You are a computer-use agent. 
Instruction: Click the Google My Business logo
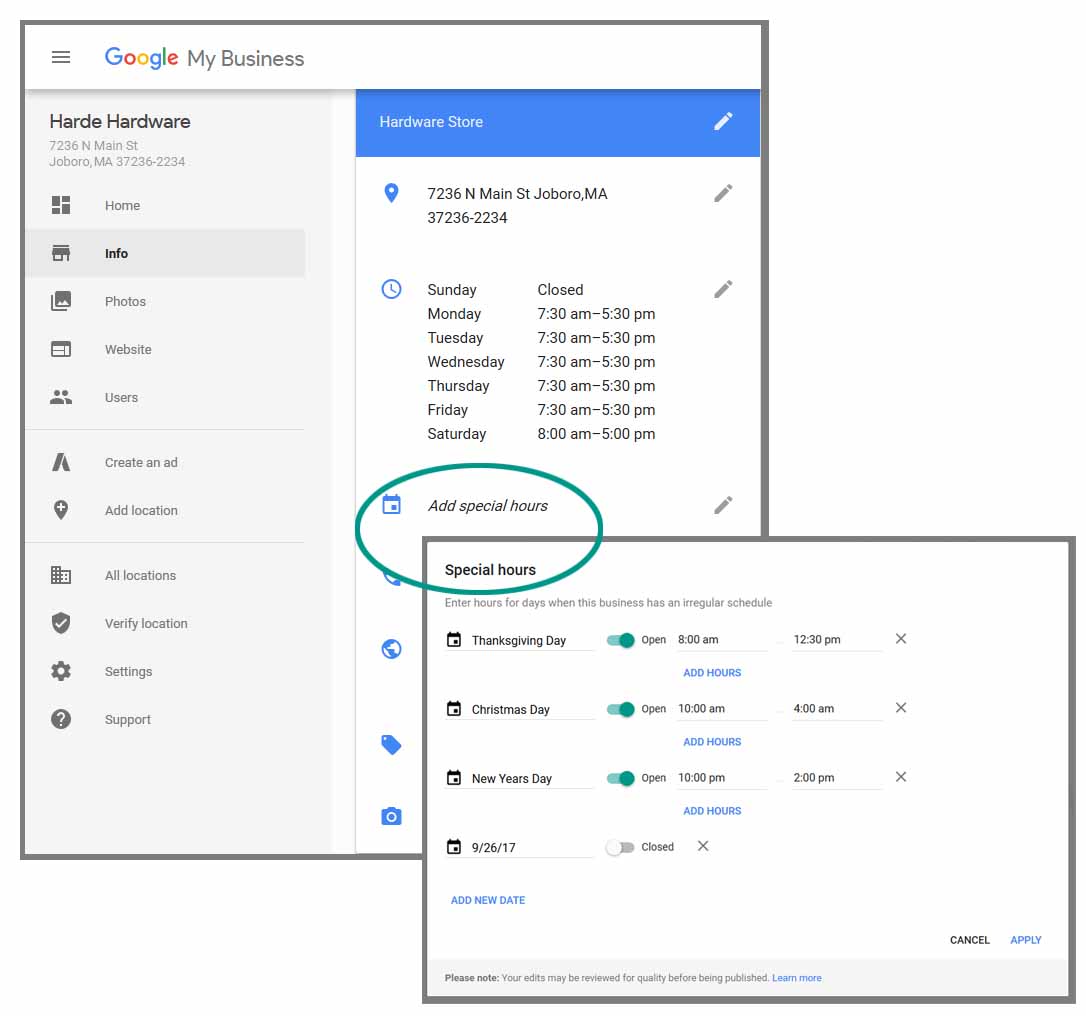pos(204,58)
